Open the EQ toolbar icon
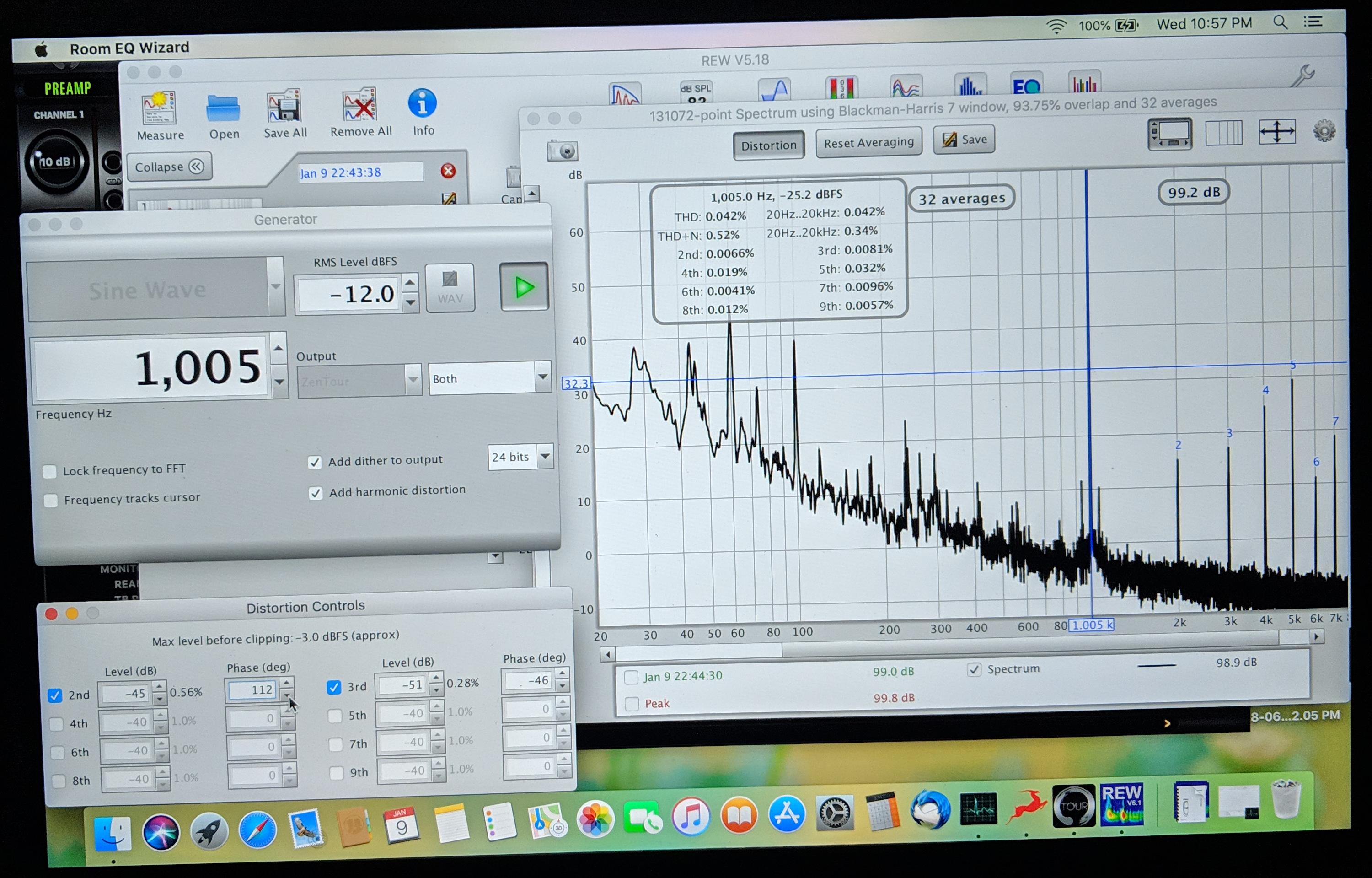 pos(1026,84)
